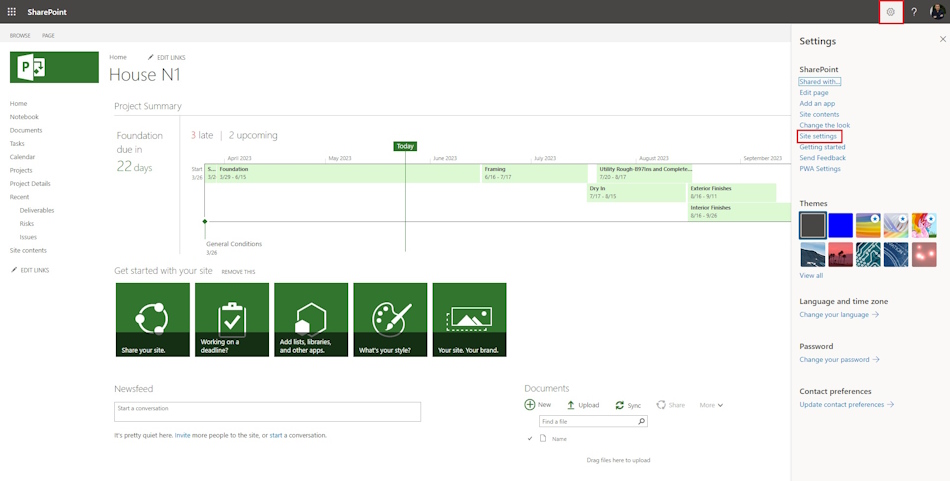Open Projects in left navigation
This screenshot has height=481, width=950.
tap(21, 170)
